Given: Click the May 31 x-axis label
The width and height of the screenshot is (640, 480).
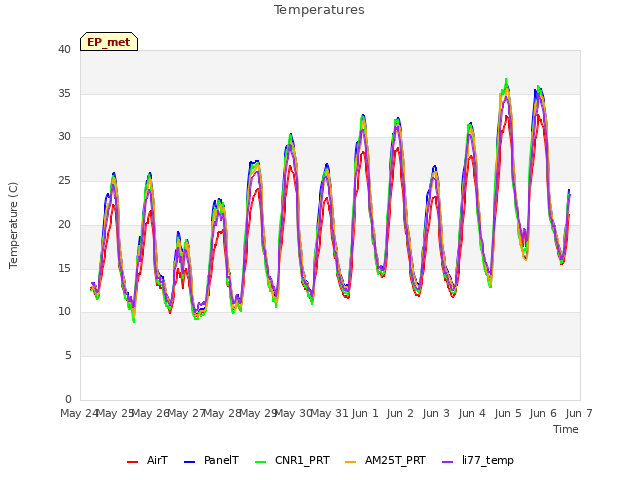Looking at the screenshot, I should coord(329,413).
